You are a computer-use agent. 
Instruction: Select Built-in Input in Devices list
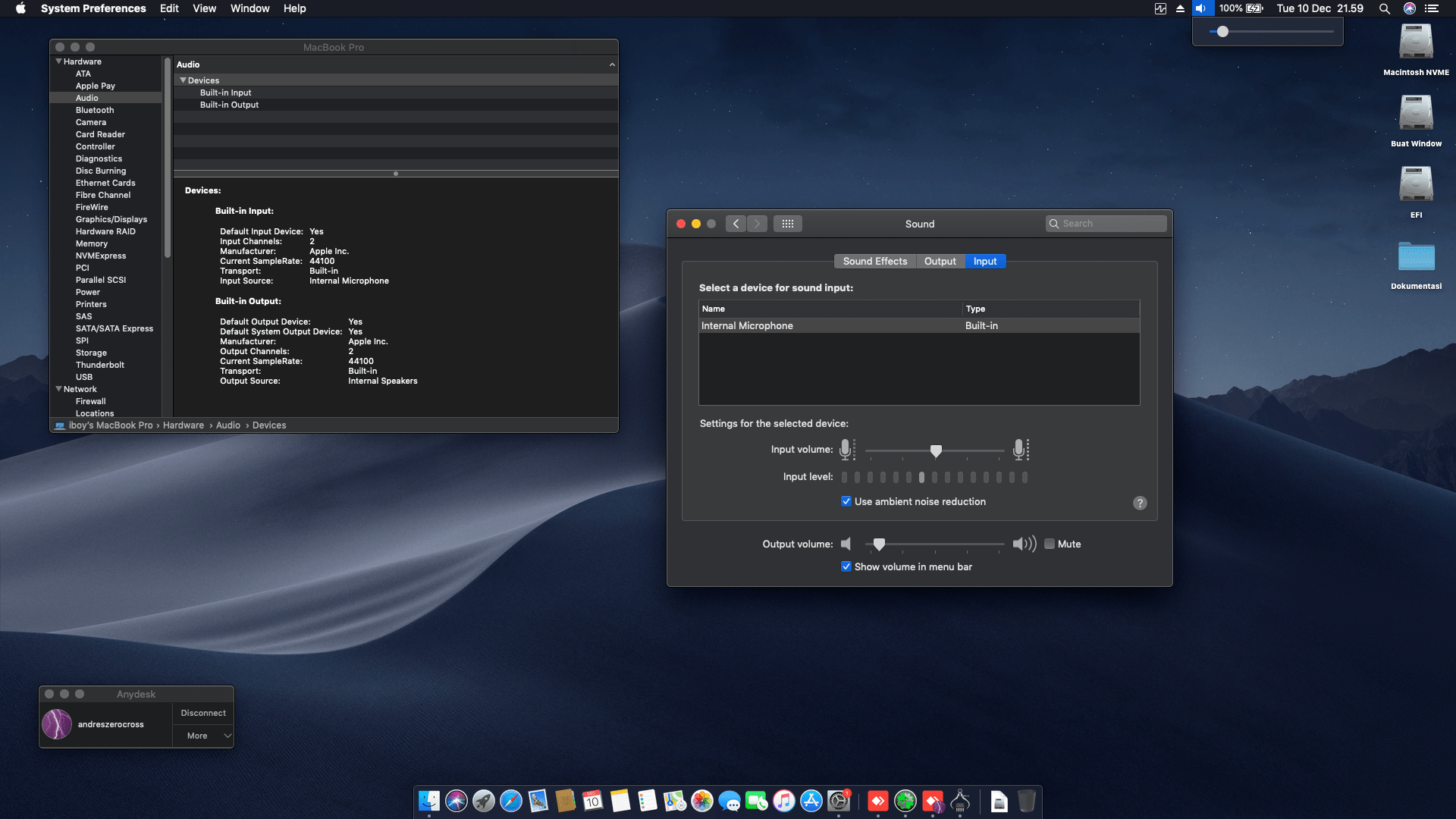(225, 93)
